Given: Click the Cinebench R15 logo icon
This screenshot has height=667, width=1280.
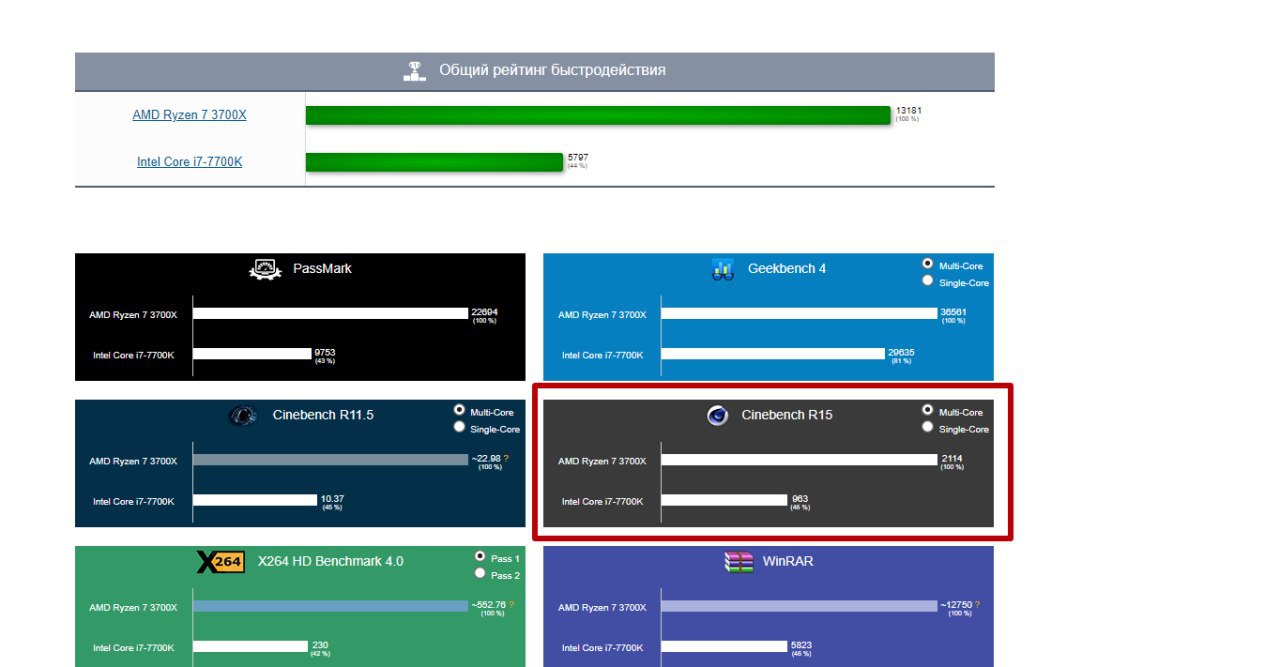Looking at the screenshot, I should pyautogui.click(x=717, y=415).
